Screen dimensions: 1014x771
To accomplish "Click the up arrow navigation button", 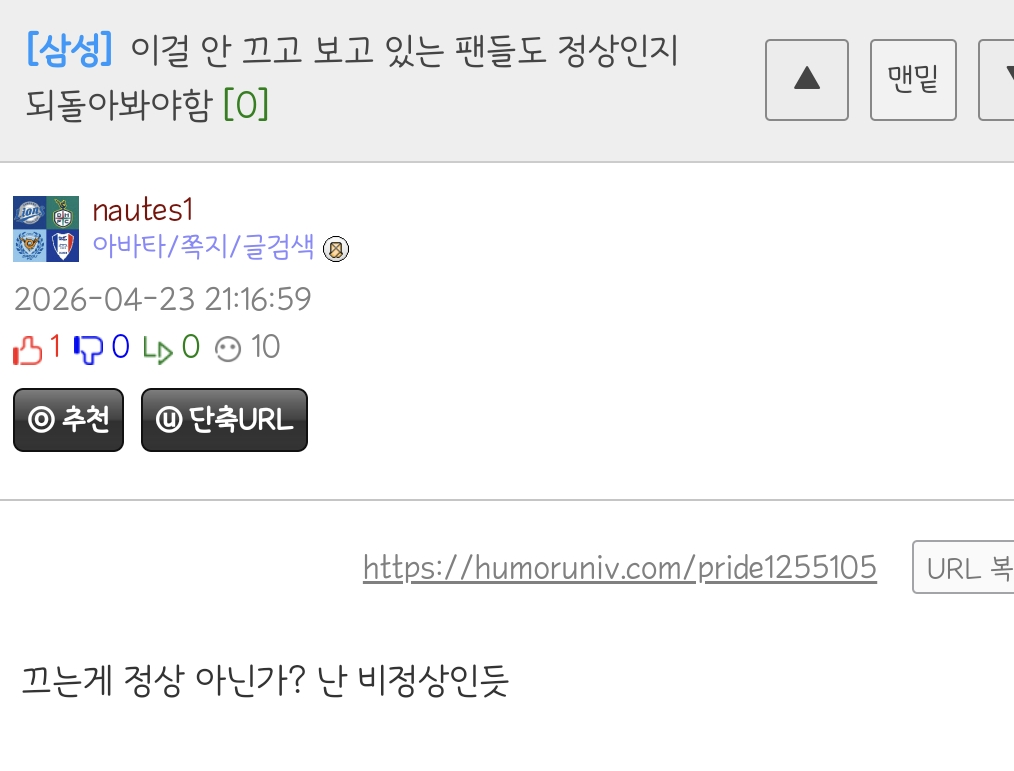I will [806, 80].
